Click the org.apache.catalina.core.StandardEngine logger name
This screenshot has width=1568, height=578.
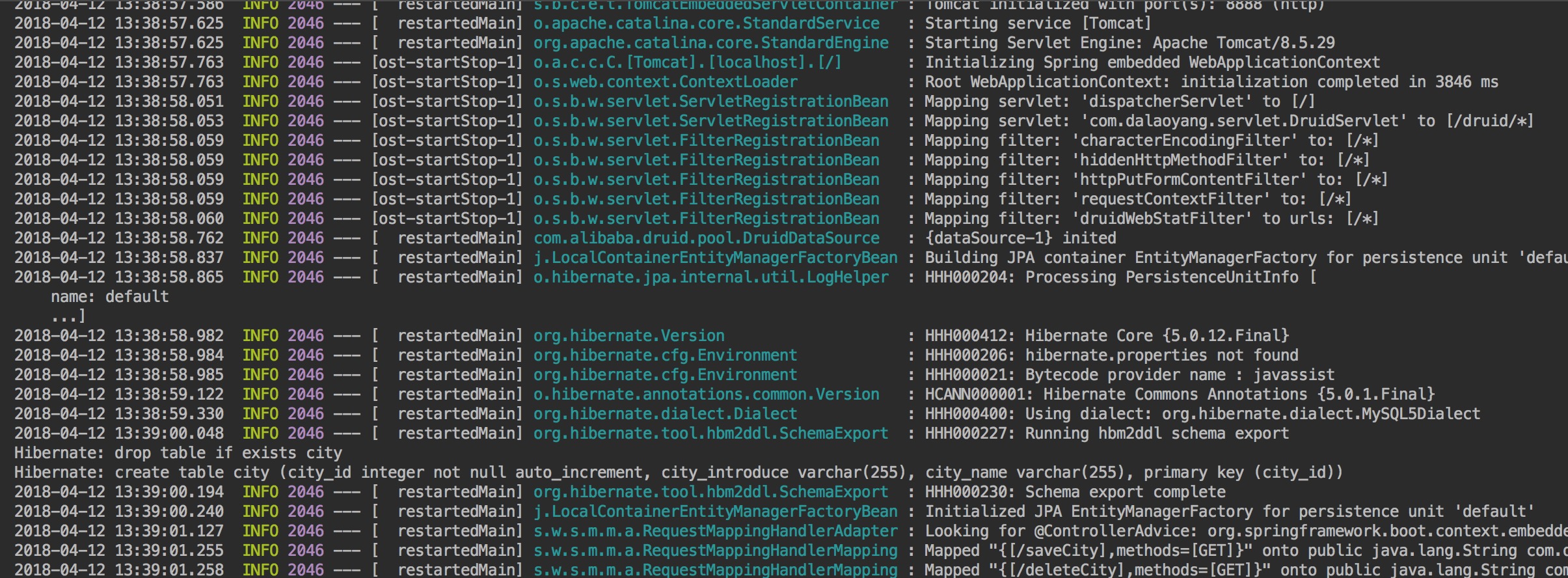[x=710, y=43]
